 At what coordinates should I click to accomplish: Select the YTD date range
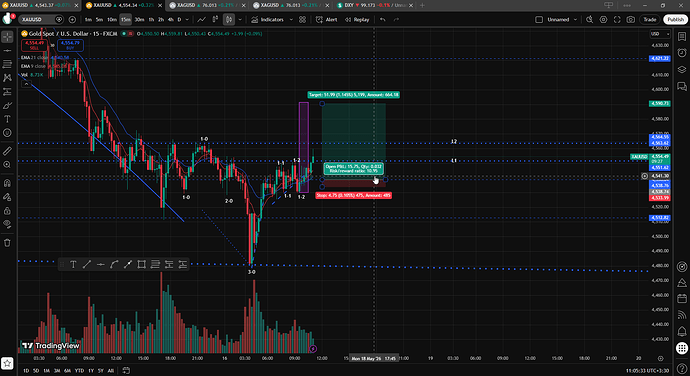click(x=79, y=371)
